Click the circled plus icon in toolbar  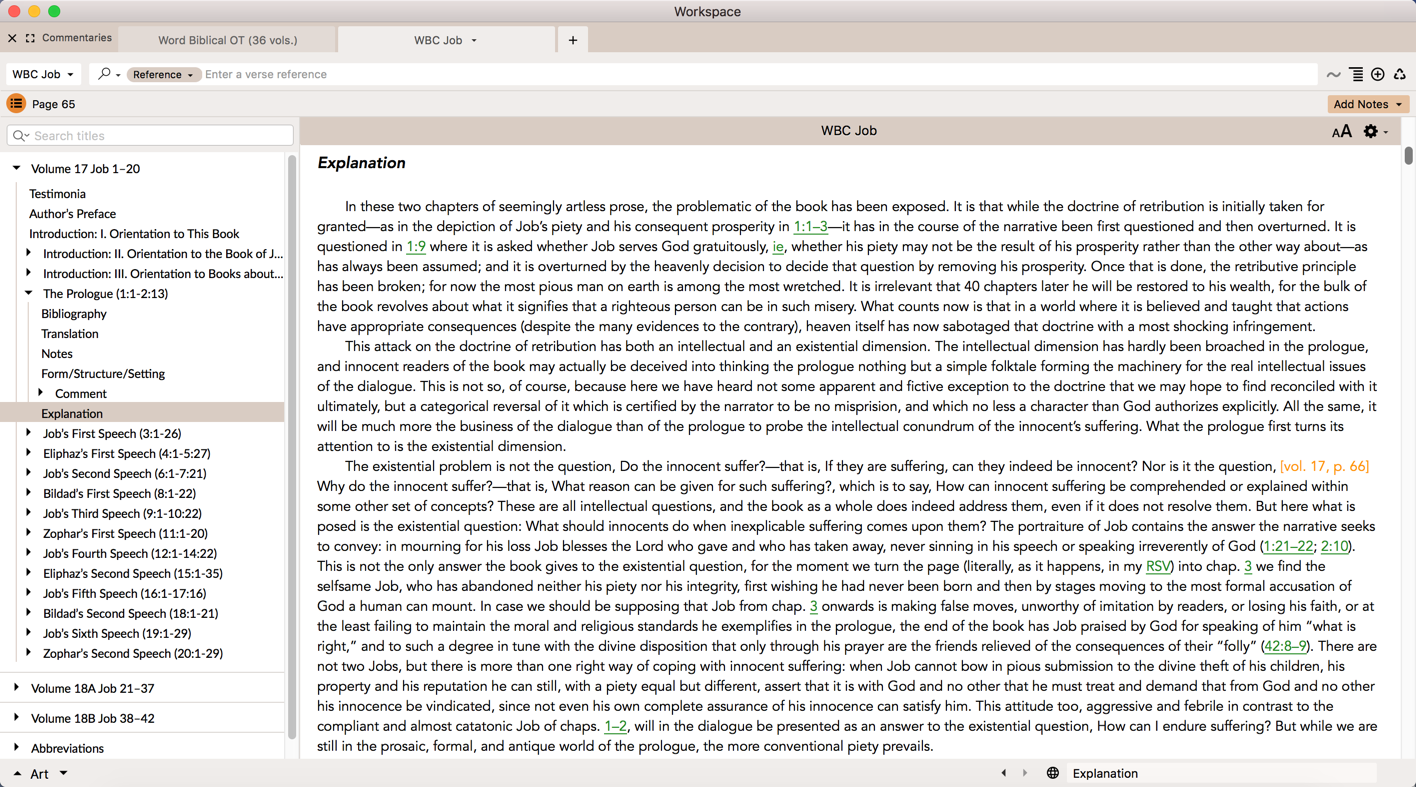(1378, 74)
